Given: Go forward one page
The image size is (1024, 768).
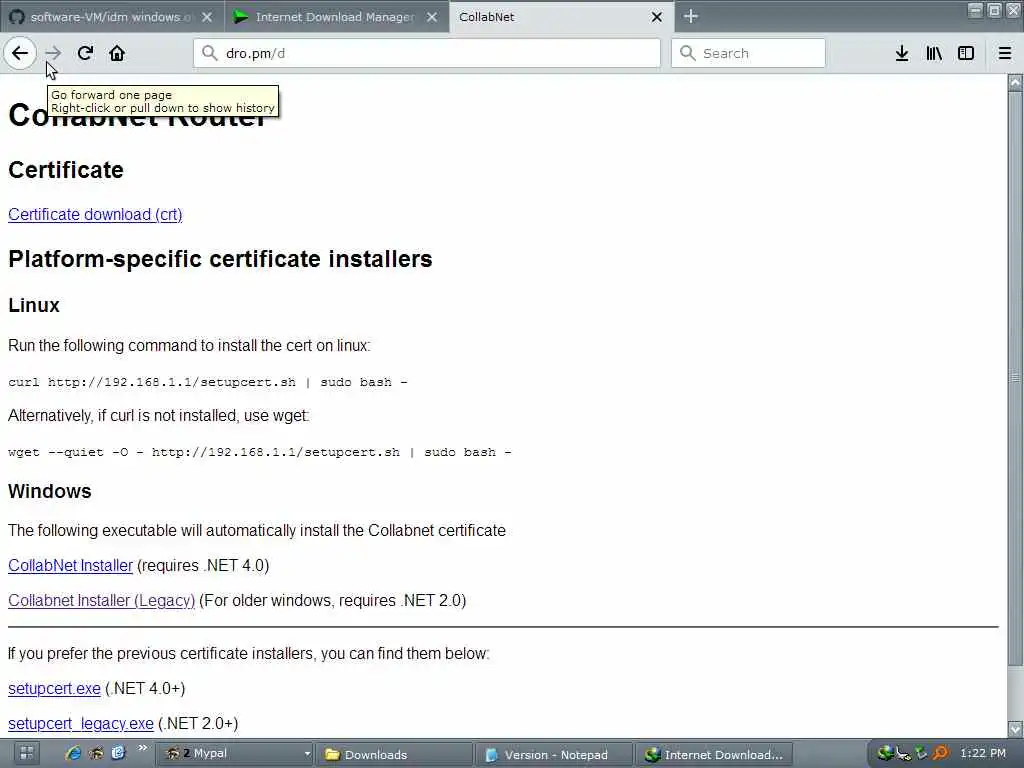Looking at the screenshot, I should (x=53, y=53).
